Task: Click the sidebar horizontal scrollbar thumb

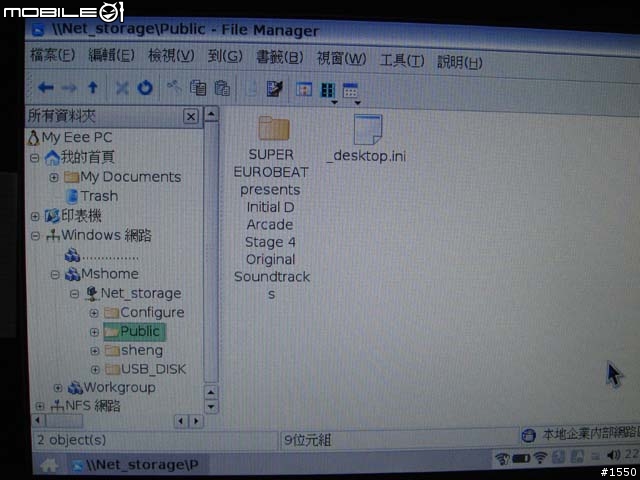Action: coord(64,420)
